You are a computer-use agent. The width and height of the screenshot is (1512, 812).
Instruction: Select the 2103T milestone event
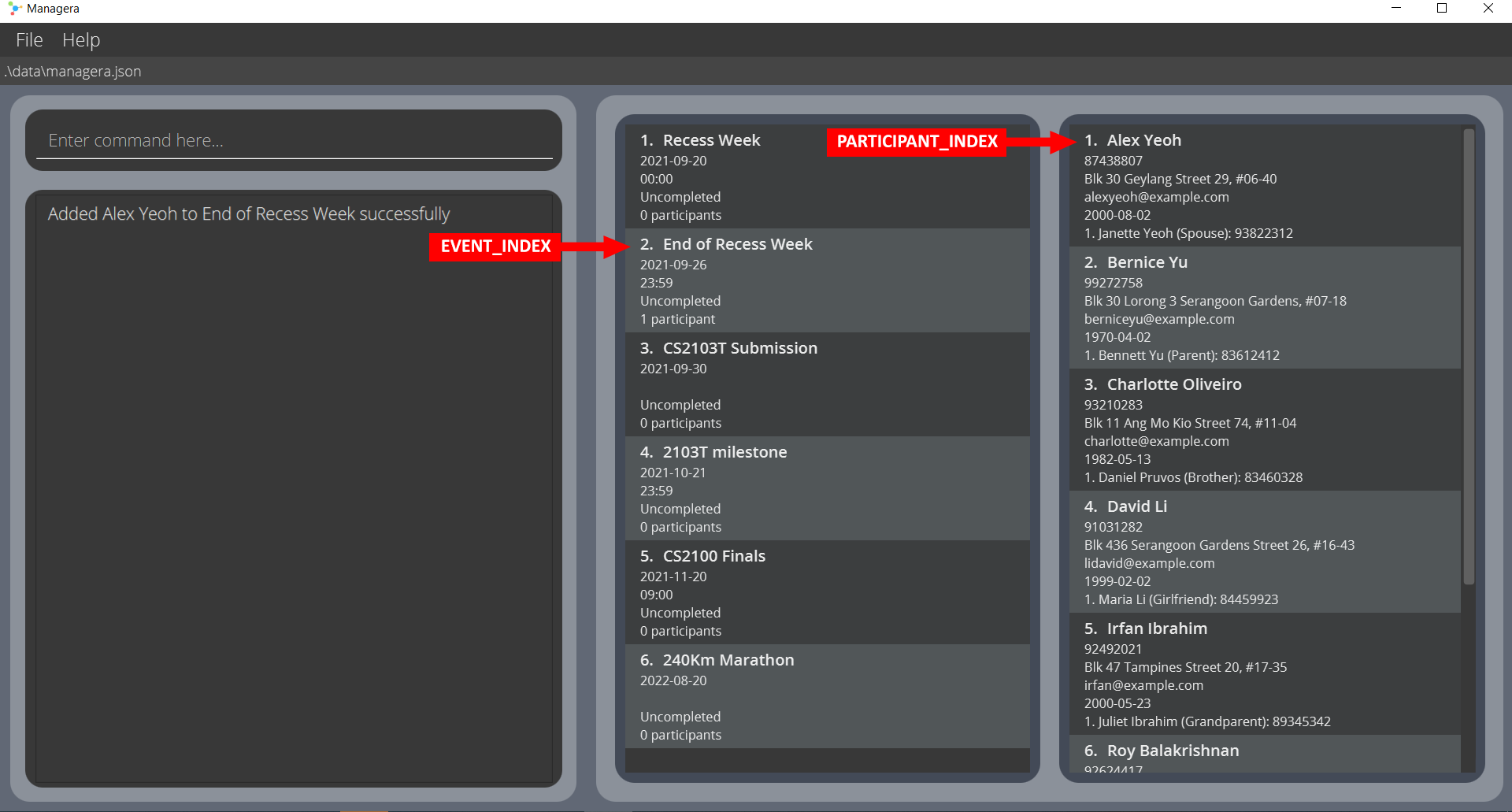click(x=827, y=488)
